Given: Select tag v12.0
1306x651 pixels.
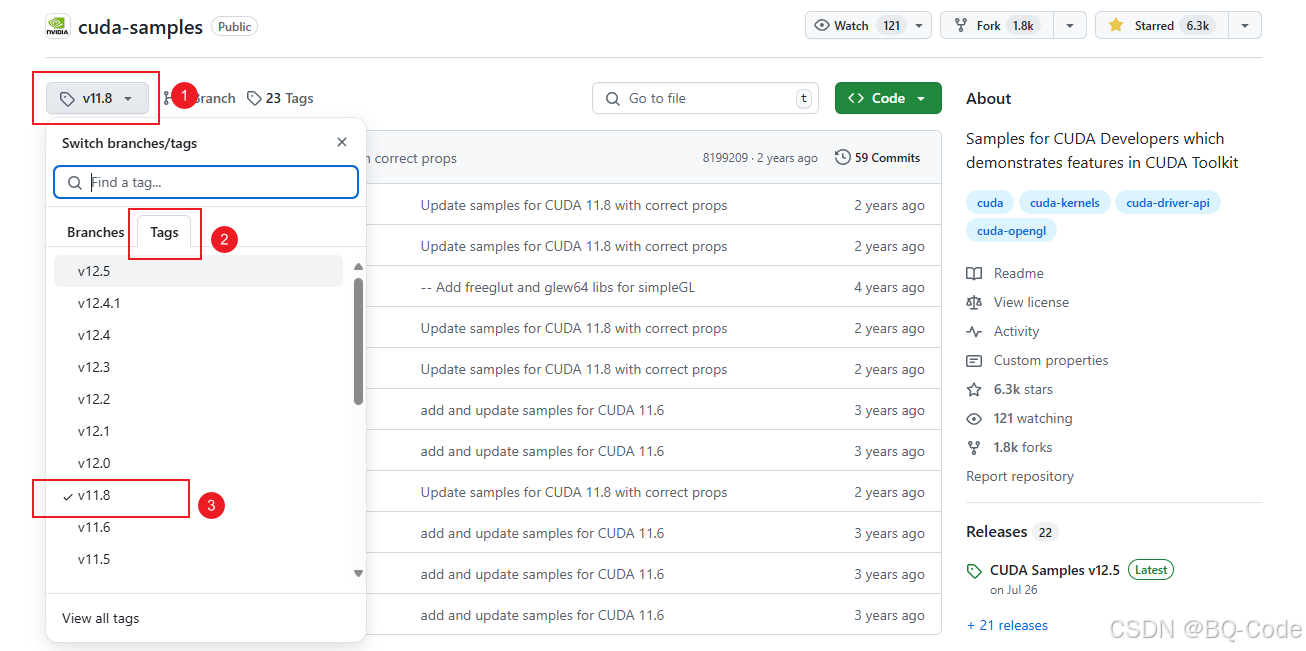Looking at the screenshot, I should 198,463.
